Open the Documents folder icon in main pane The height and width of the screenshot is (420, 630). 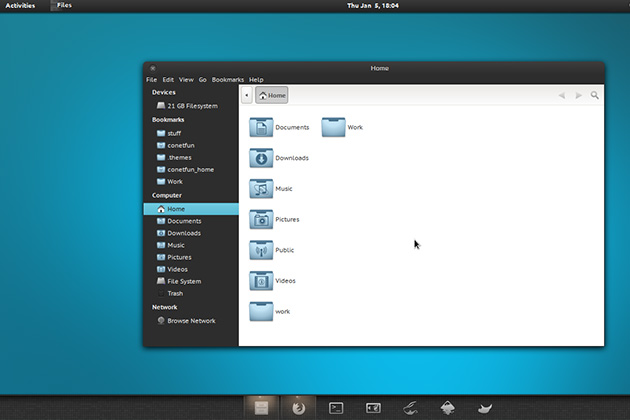point(261,127)
